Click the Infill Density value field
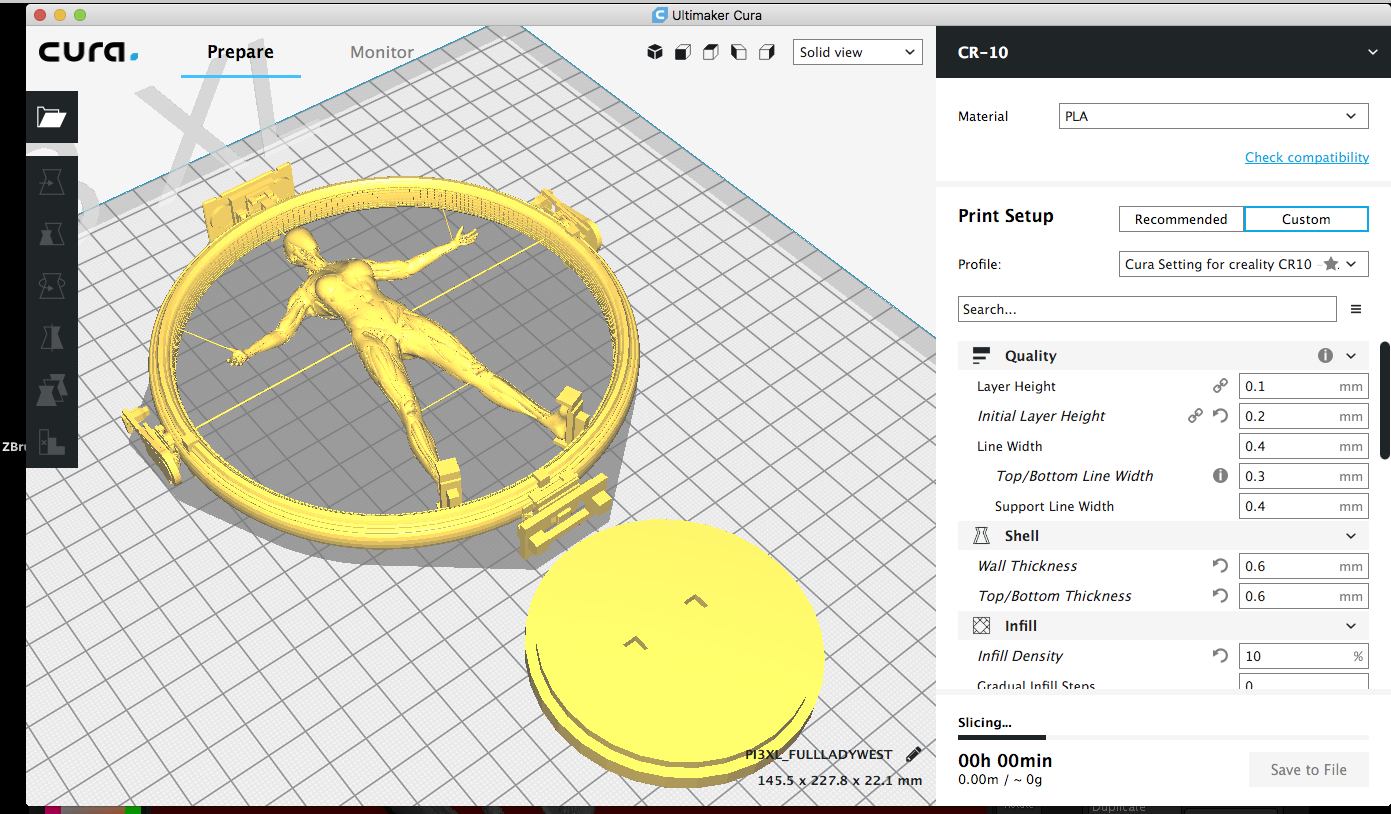 click(1303, 656)
